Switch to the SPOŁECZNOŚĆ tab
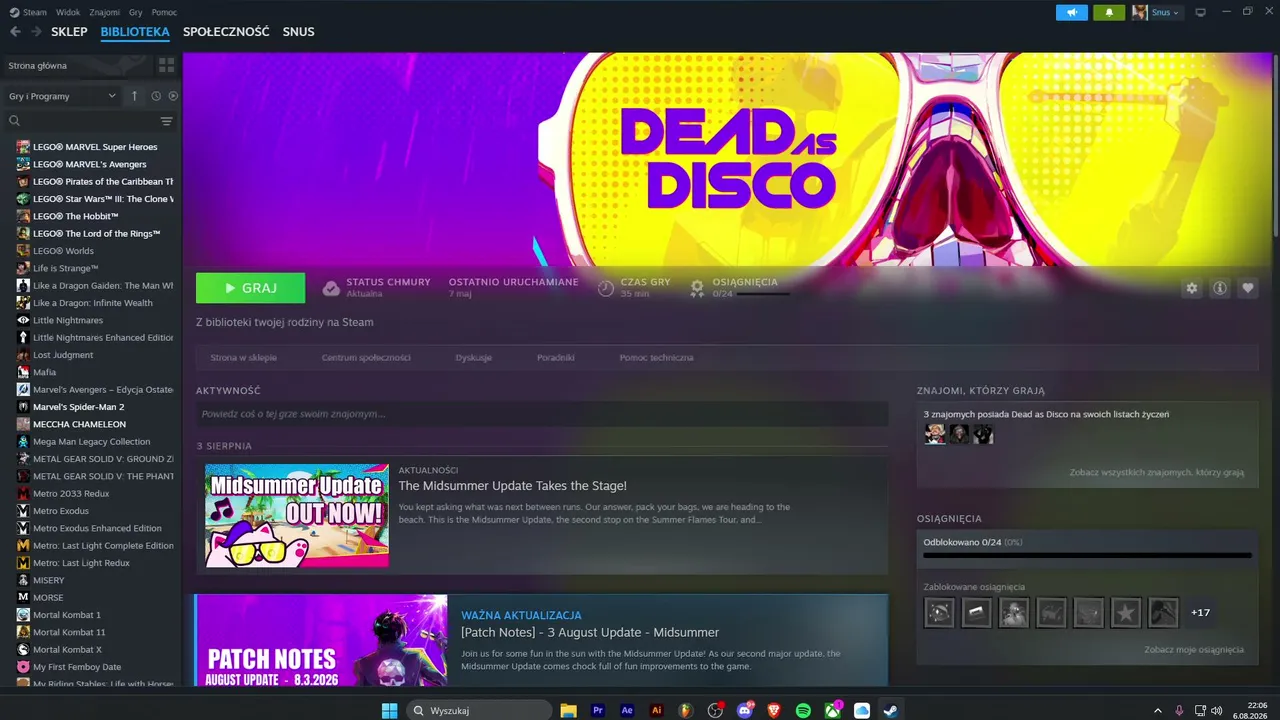The height and width of the screenshot is (720, 1280). [x=226, y=32]
